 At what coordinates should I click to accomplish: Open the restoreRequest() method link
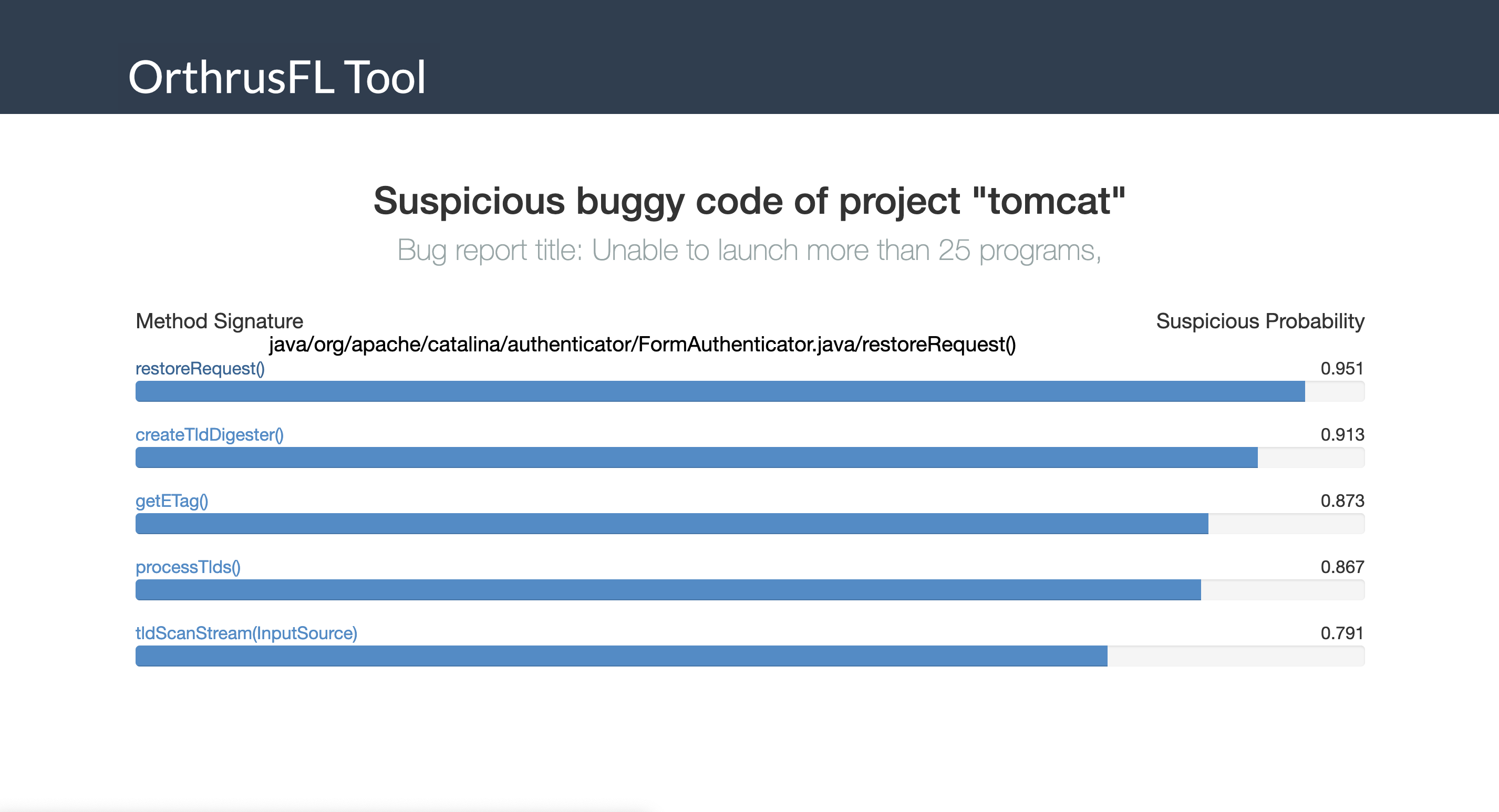coord(200,369)
